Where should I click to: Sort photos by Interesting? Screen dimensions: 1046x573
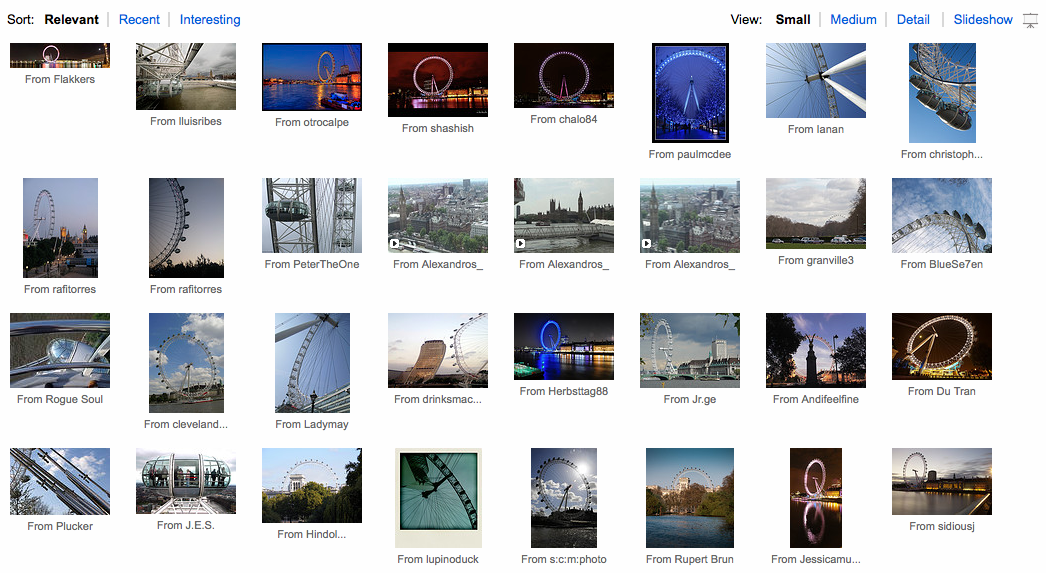tap(210, 20)
